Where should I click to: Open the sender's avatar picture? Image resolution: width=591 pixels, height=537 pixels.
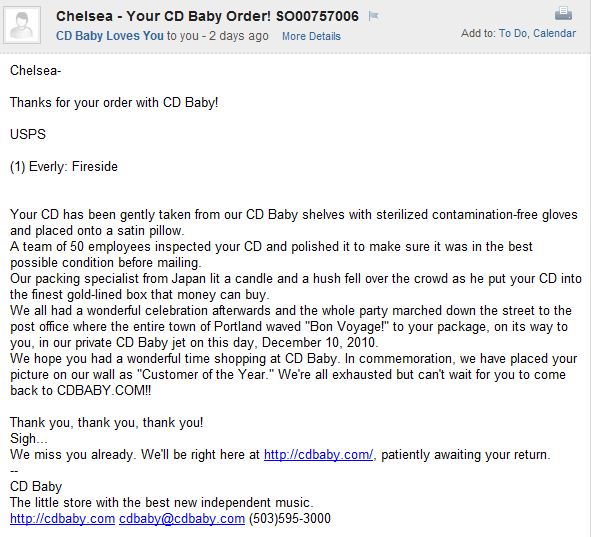click(22, 25)
